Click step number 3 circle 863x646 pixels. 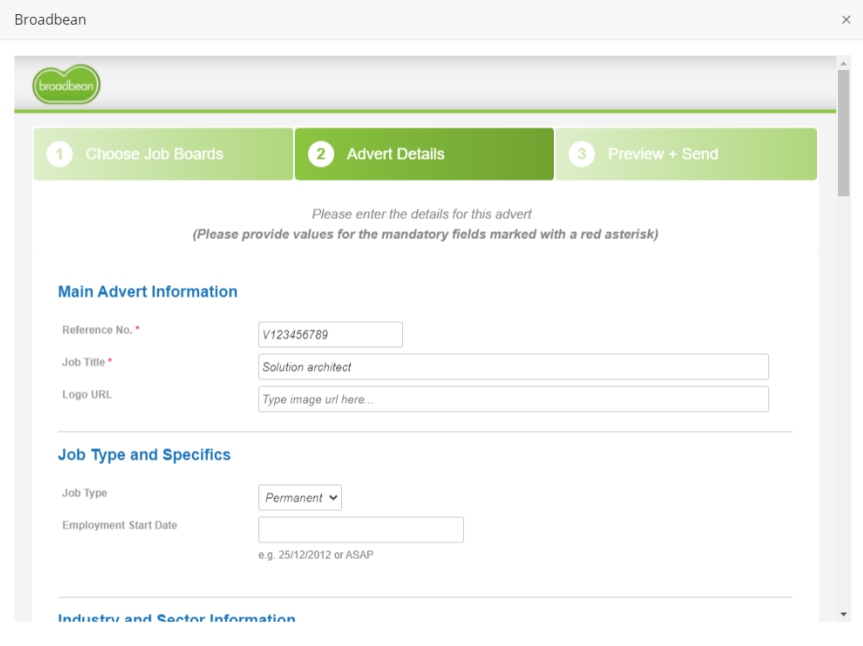582,154
